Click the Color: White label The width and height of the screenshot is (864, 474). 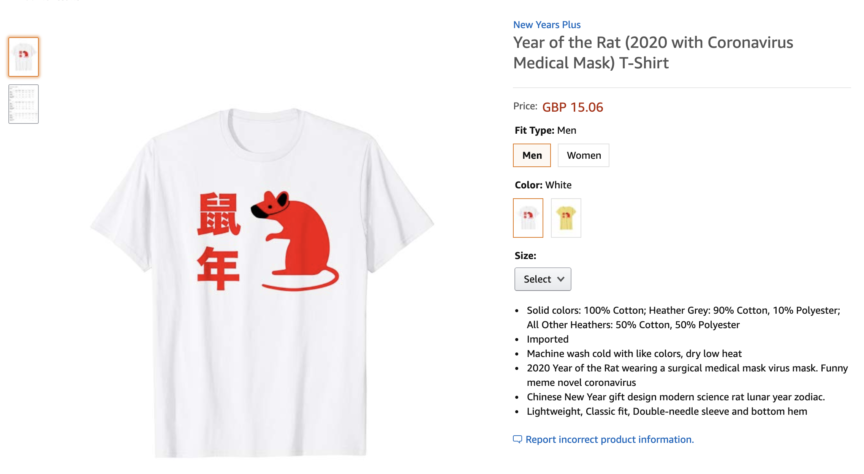(x=543, y=185)
